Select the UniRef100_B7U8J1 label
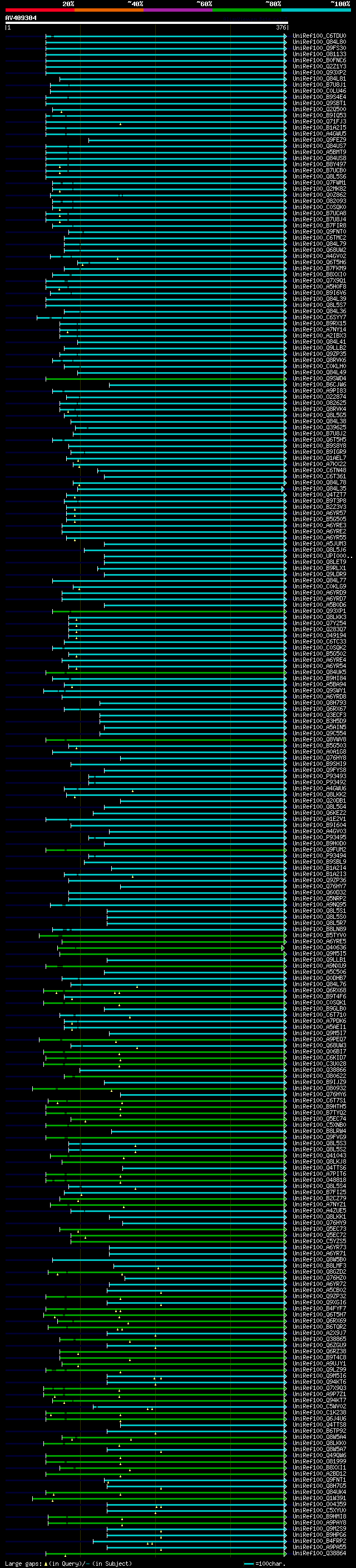This screenshot has width=356, height=1568. [319, 85]
